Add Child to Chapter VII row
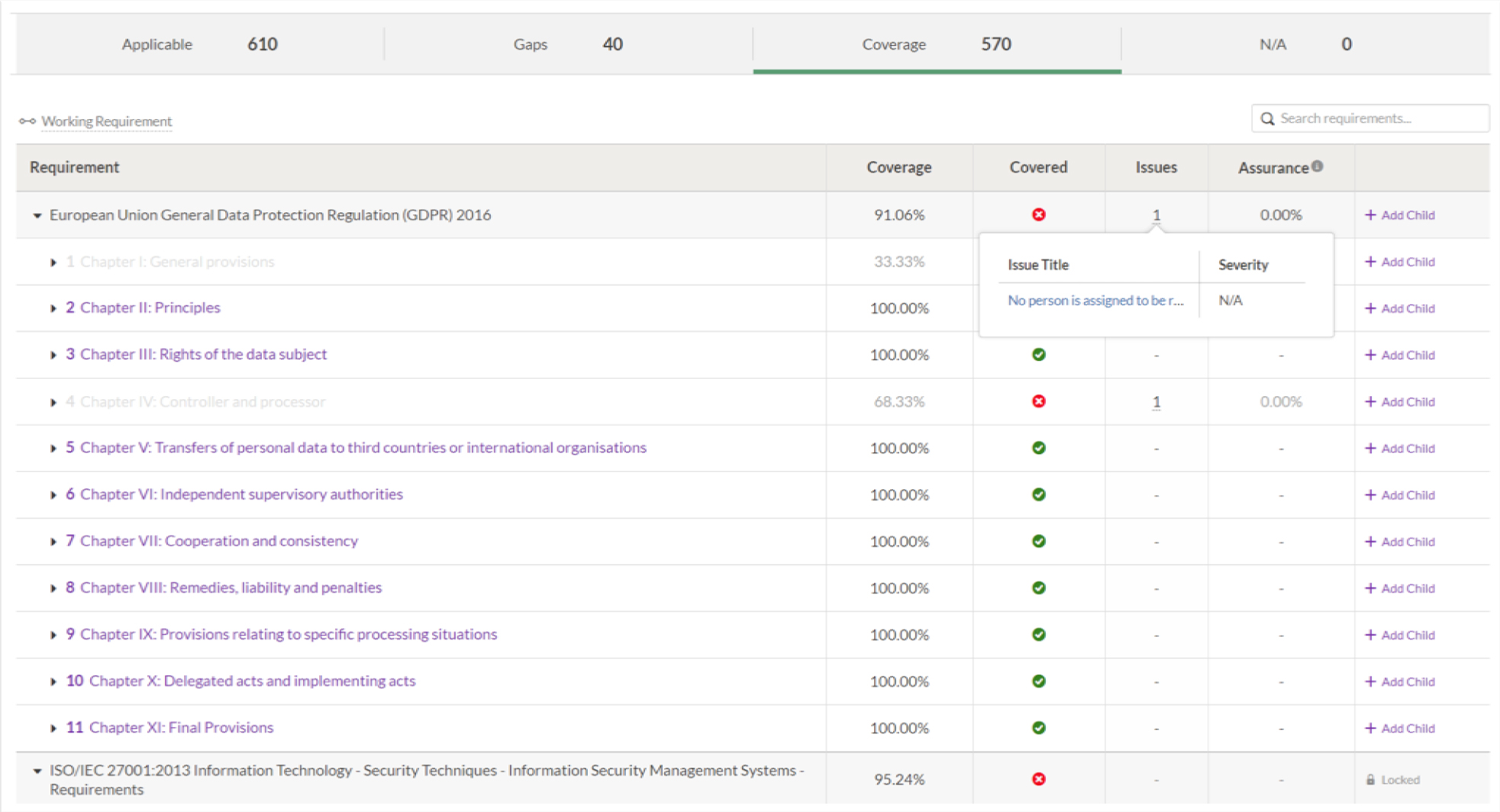 [1400, 541]
